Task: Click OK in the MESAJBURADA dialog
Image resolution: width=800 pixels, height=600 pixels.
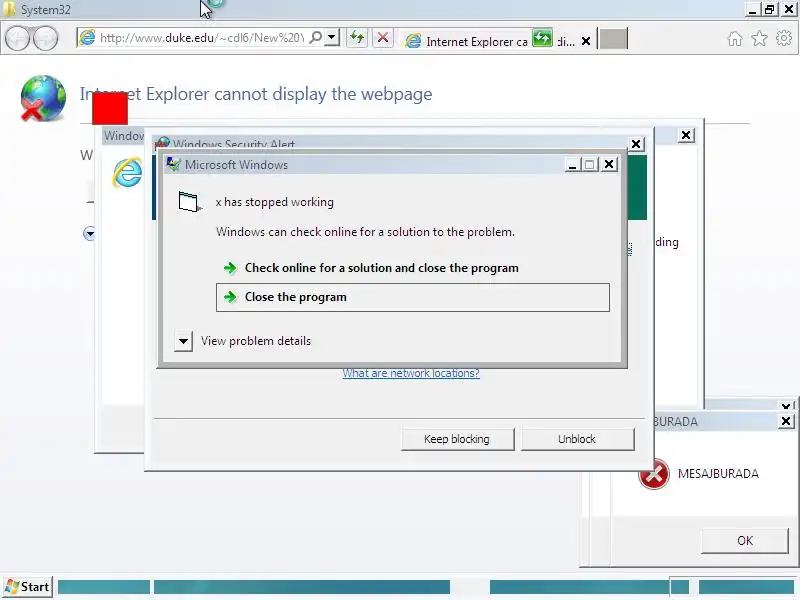Action: pos(745,541)
